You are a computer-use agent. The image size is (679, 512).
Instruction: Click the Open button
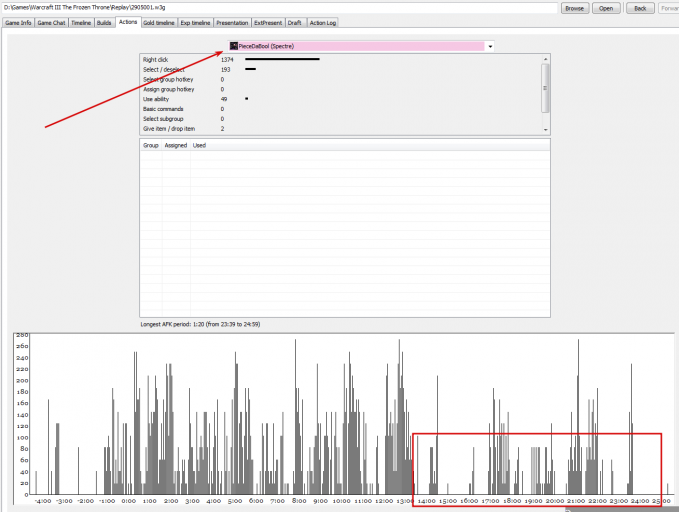tap(606, 8)
